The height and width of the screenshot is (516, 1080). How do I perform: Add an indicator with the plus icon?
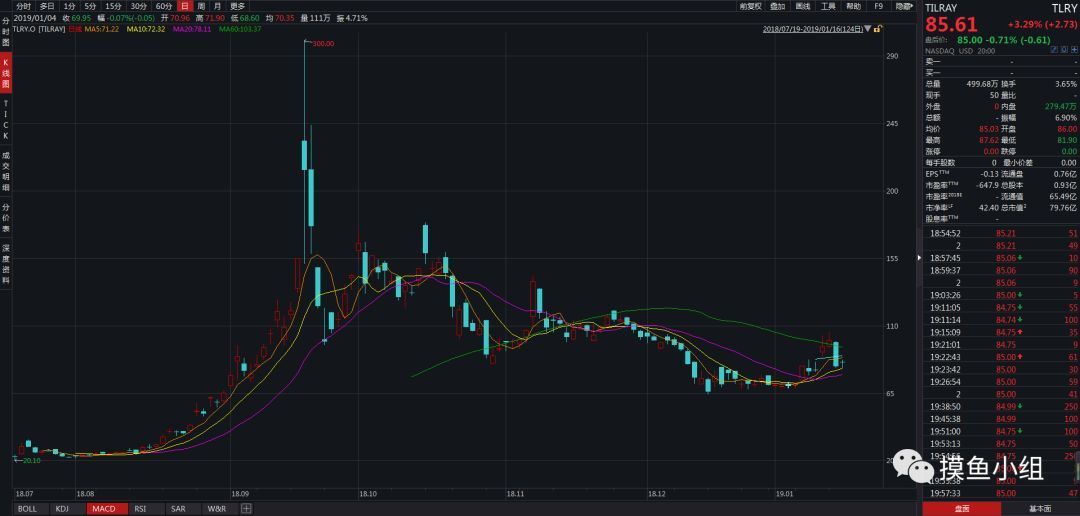246,509
